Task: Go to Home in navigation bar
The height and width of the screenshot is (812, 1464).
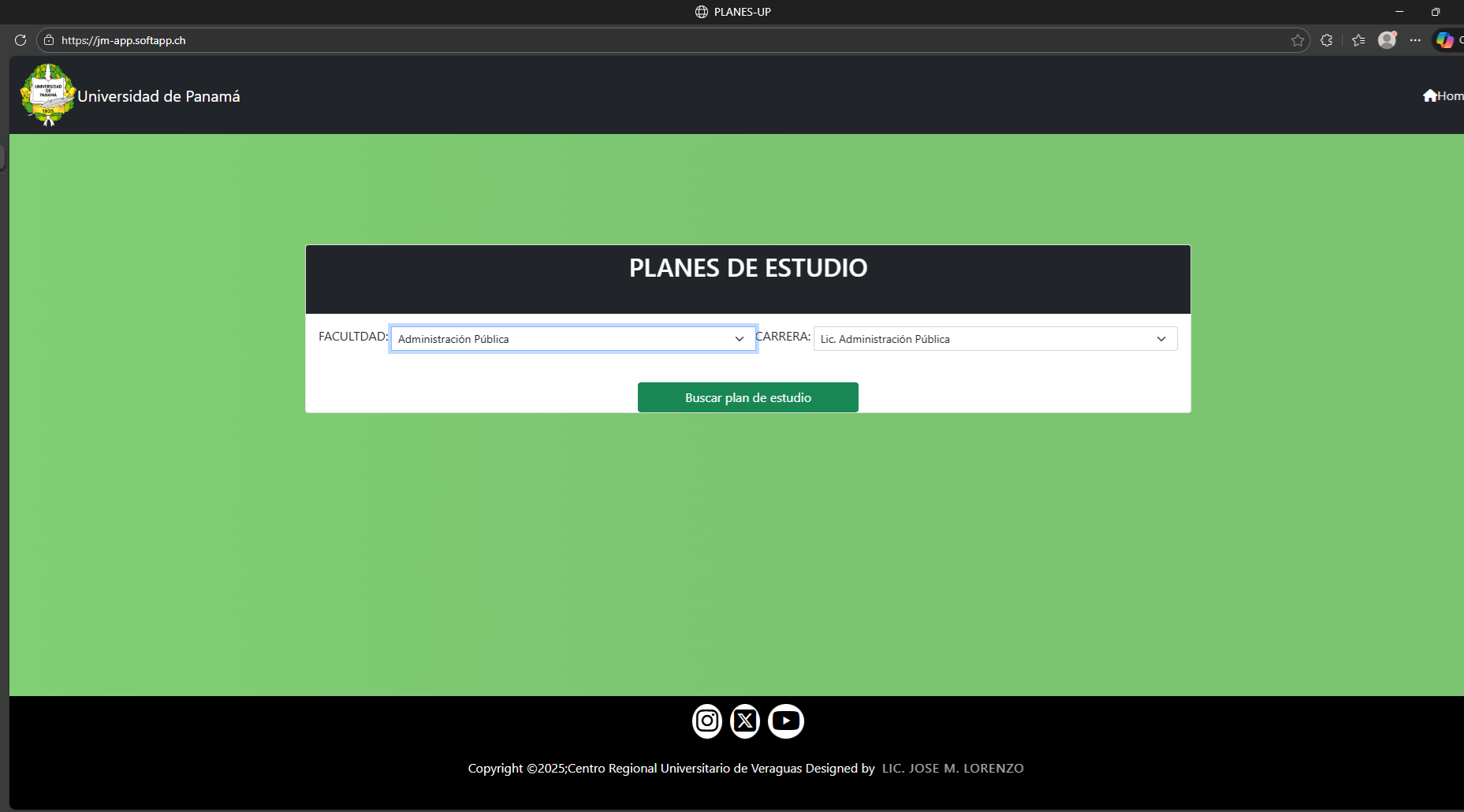Action: click(x=1443, y=96)
